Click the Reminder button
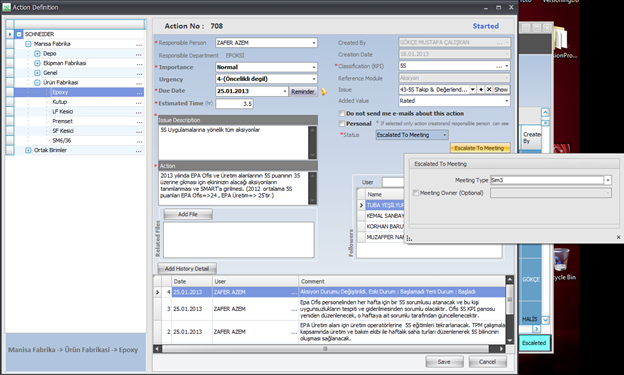Screen dimensions: 624x375 303,92
